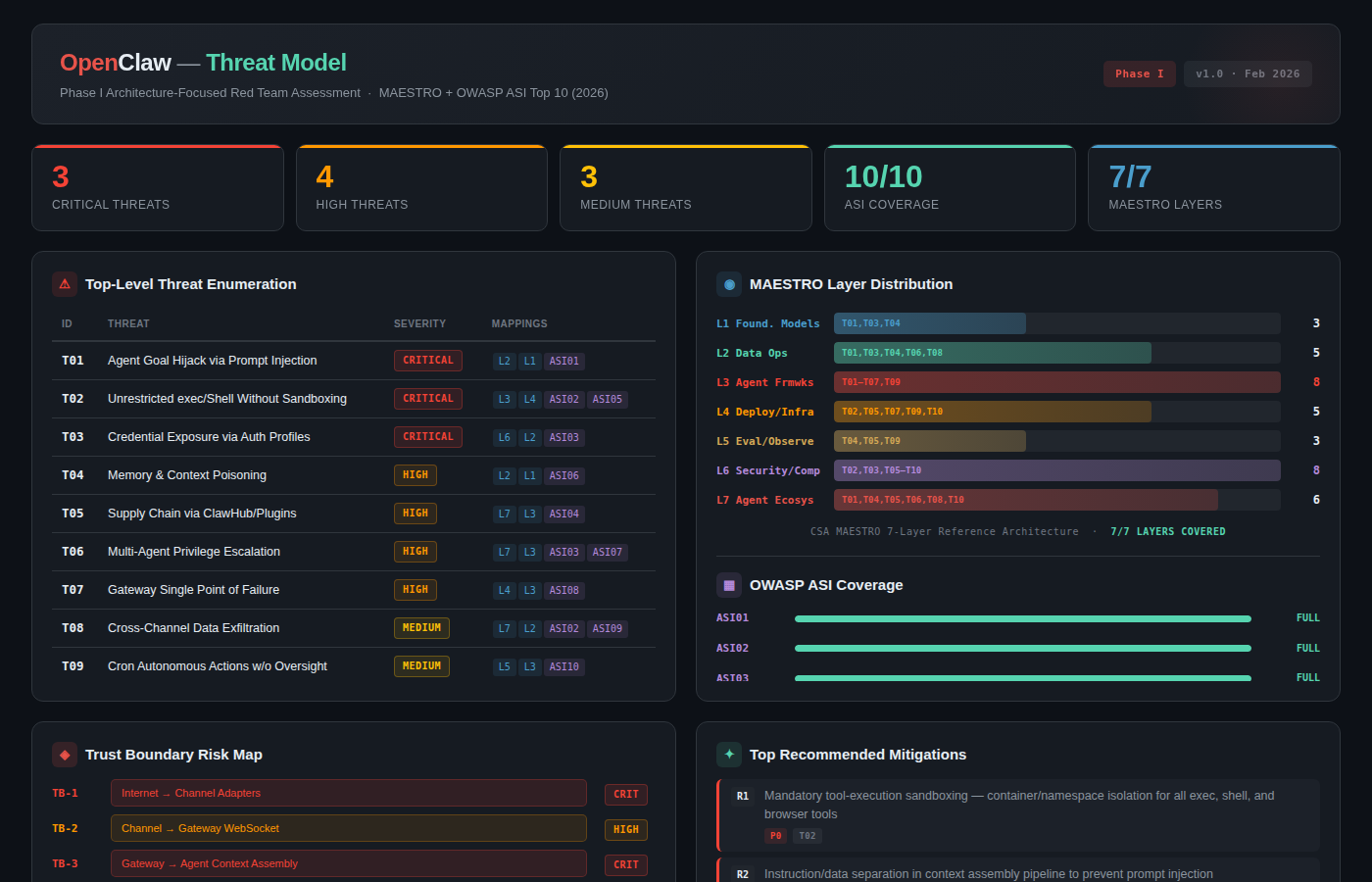Click the red diamond icon on Trust Boundary Risk Map
The image size is (1372, 882).
64,755
